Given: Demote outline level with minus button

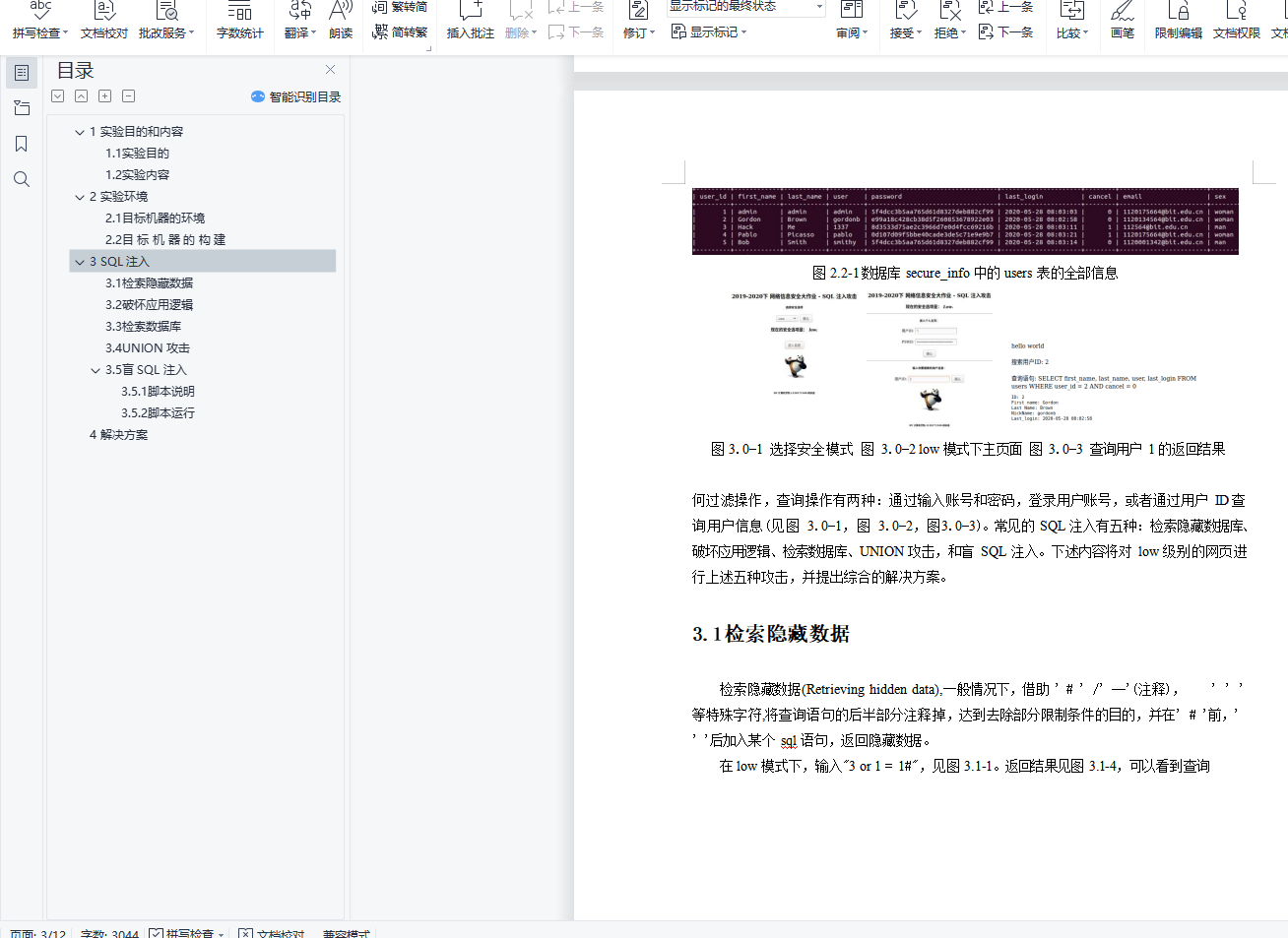Looking at the screenshot, I should point(129,96).
